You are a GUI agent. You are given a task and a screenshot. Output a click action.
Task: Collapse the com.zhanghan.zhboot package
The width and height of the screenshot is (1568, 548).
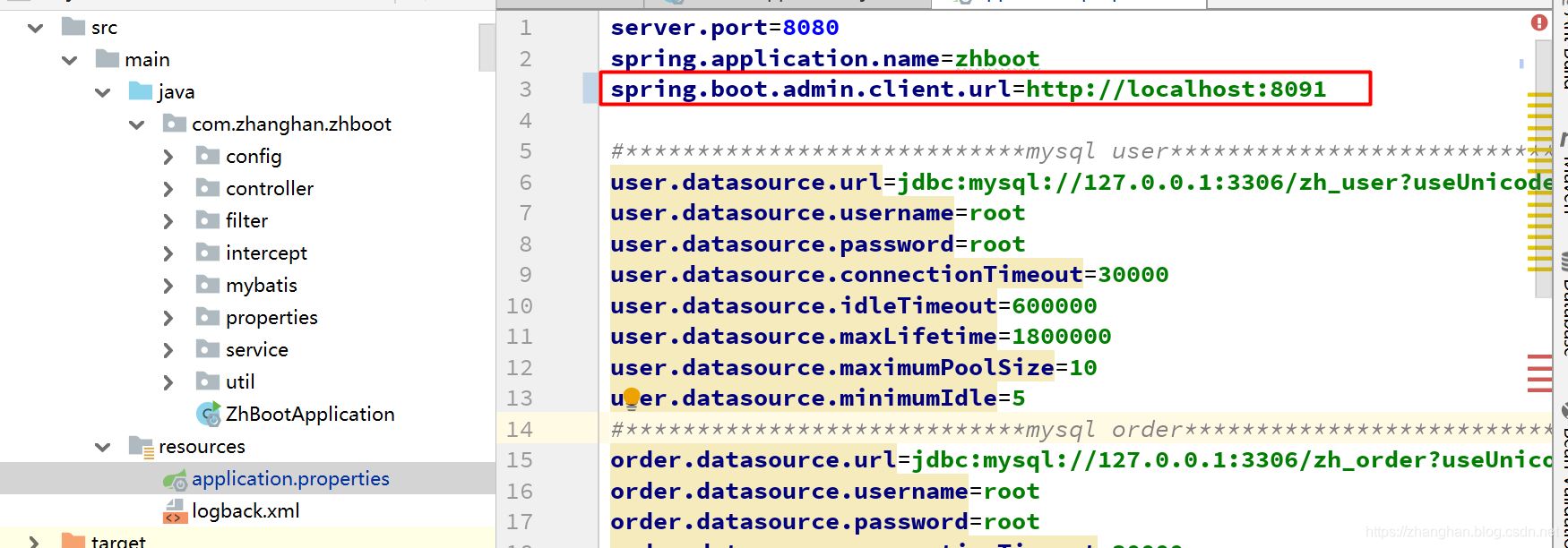(136, 124)
